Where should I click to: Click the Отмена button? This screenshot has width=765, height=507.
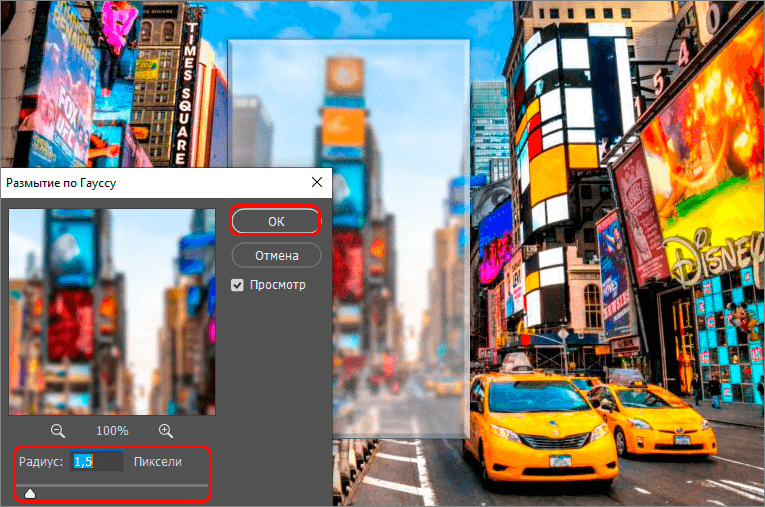click(x=276, y=255)
